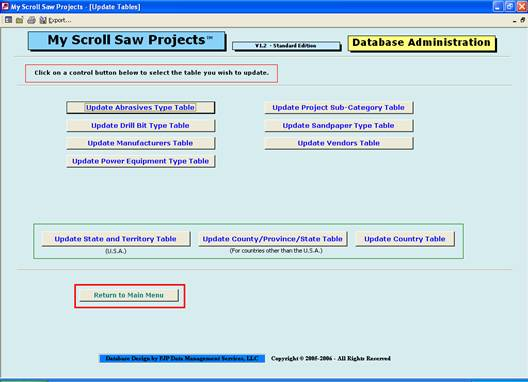Return to Main Menu
528x382 pixels.
click(x=129, y=295)
